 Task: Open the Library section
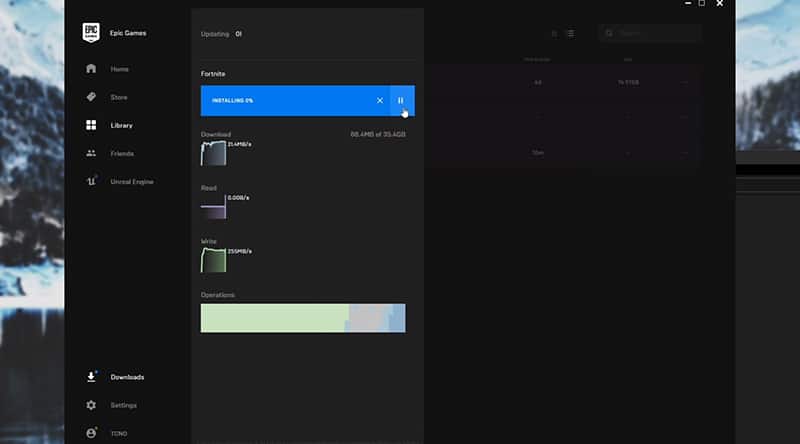tap(121, 125)
